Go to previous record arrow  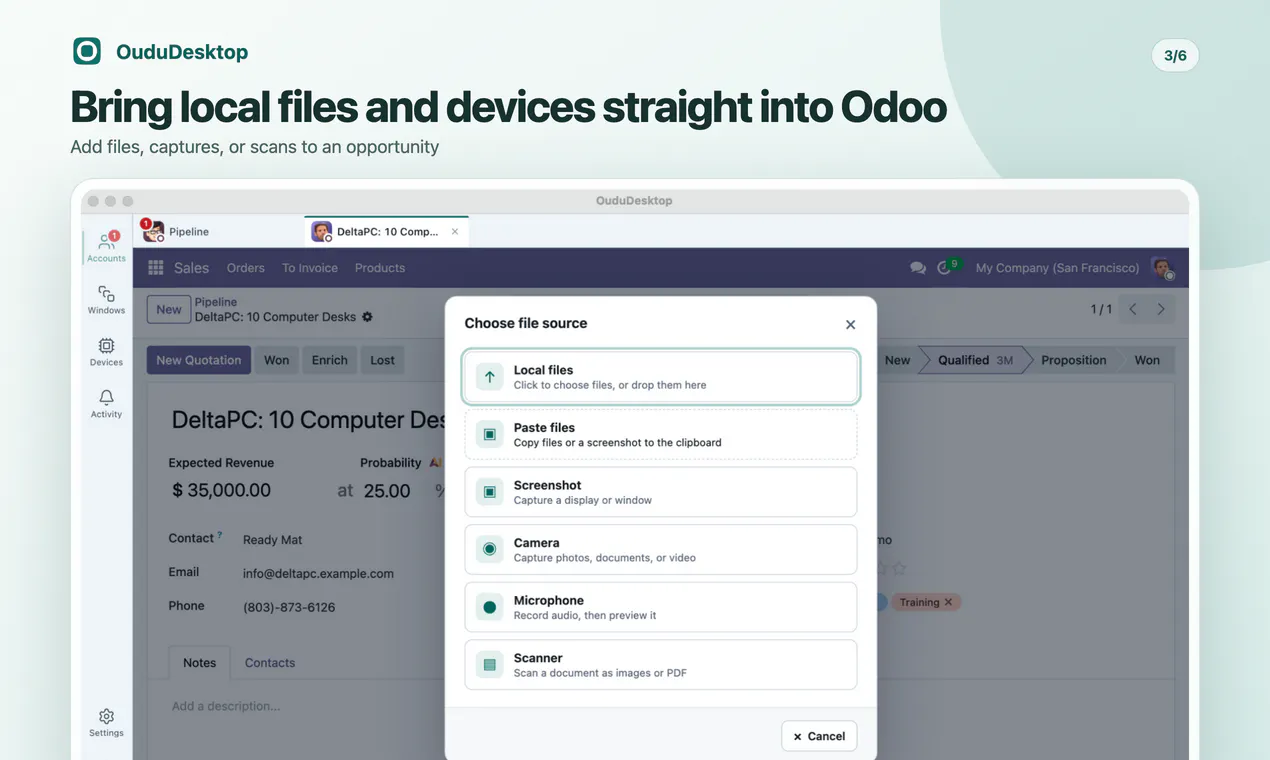click(1133, 309)
